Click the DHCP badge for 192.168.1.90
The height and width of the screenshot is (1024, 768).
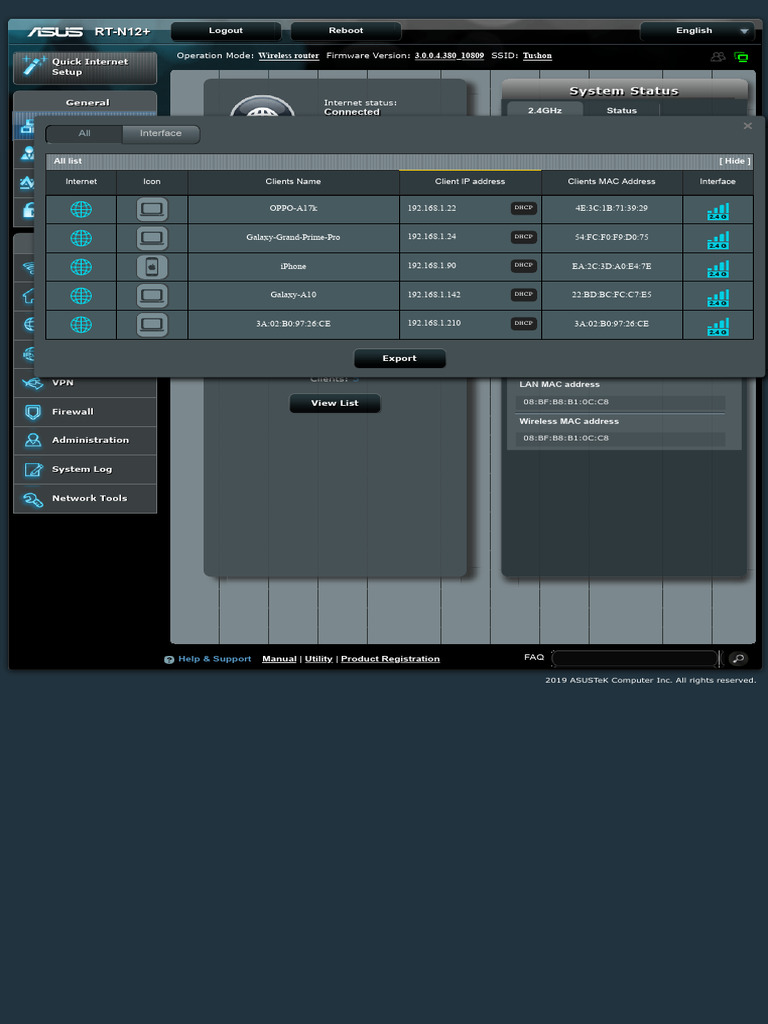tap(524, 265)
